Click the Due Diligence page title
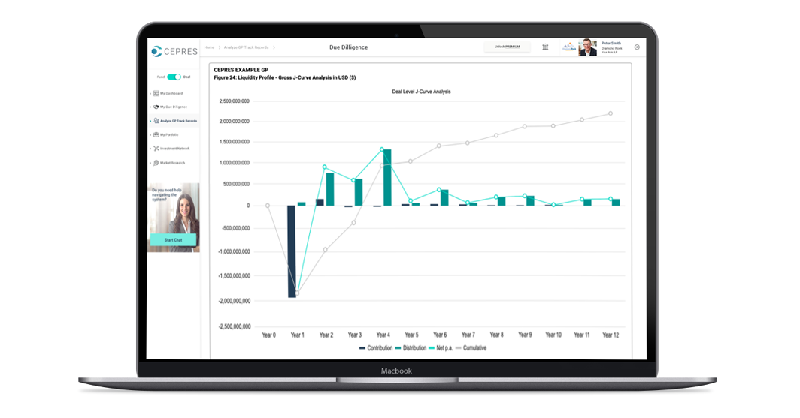 [348, 47]
